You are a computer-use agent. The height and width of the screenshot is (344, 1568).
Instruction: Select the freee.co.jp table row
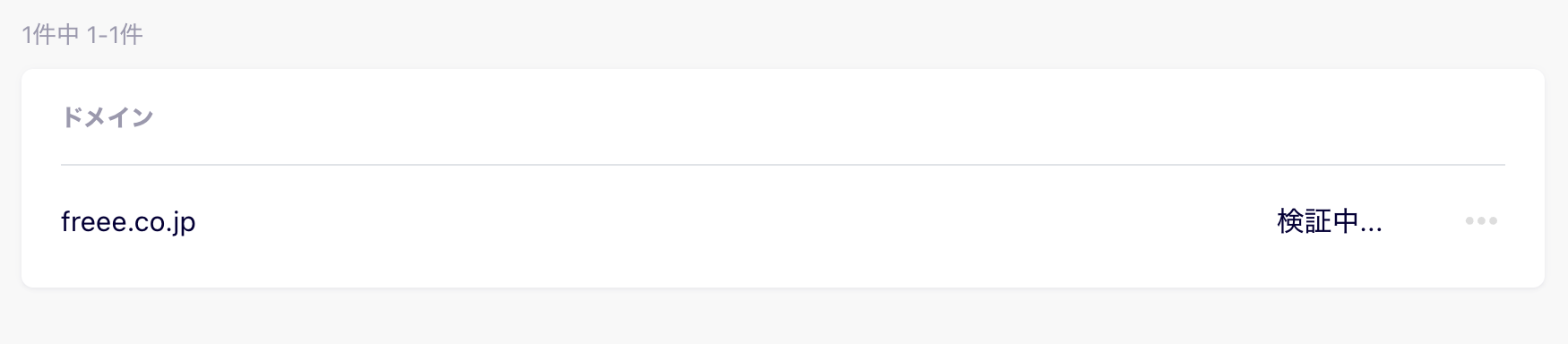pyautogui.click(x=783, y=221)
